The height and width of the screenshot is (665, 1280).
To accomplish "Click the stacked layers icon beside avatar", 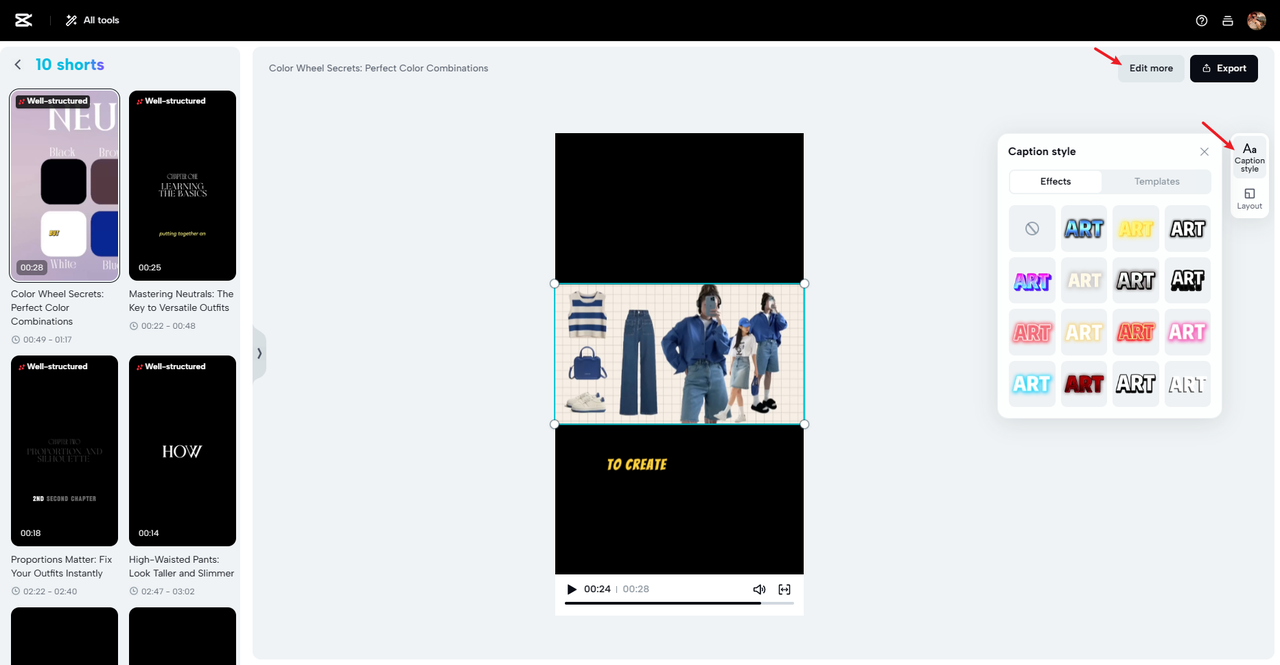I will pos(1229,20).
